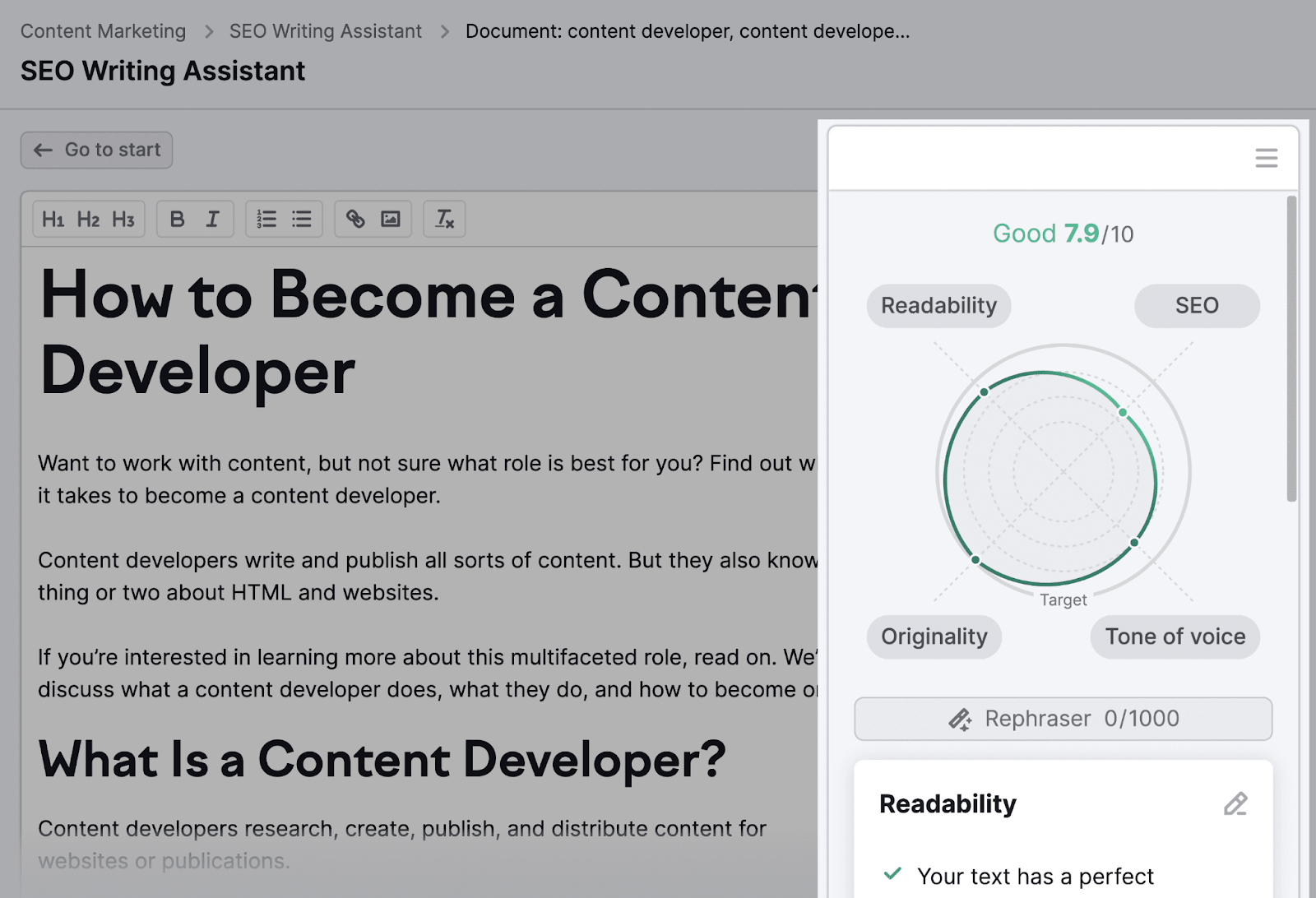The height and width of the screenshot is (898, 1316).
Task: Click the Good 7.9/10 score text
Action: [1063, 234]
